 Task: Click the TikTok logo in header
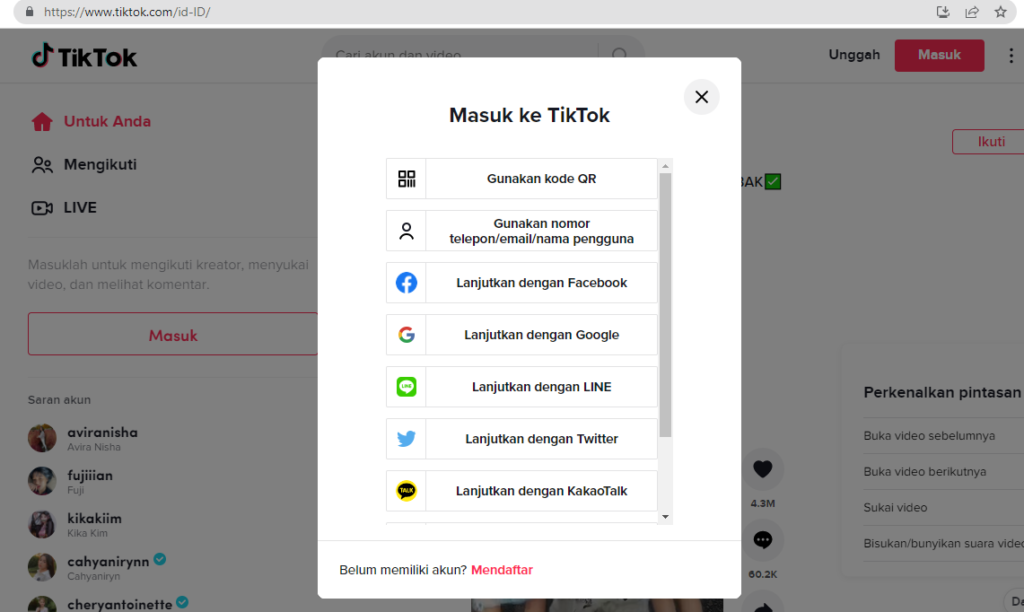[84, 56]
